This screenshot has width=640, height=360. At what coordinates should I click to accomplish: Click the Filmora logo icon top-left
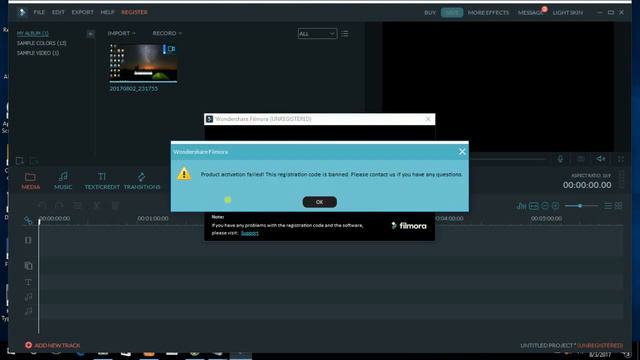22,13
